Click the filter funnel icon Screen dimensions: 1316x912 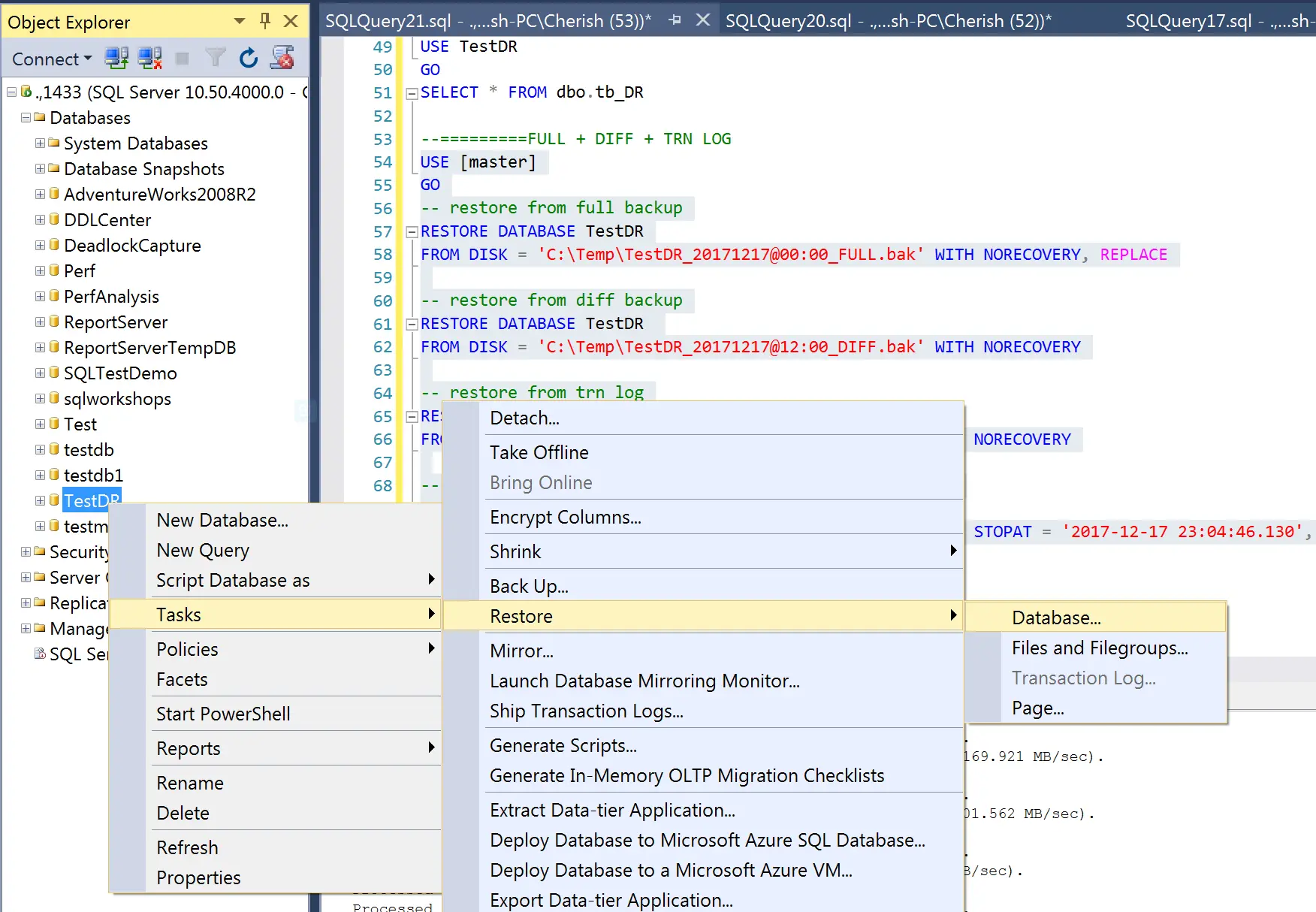(x=216, y=58)
